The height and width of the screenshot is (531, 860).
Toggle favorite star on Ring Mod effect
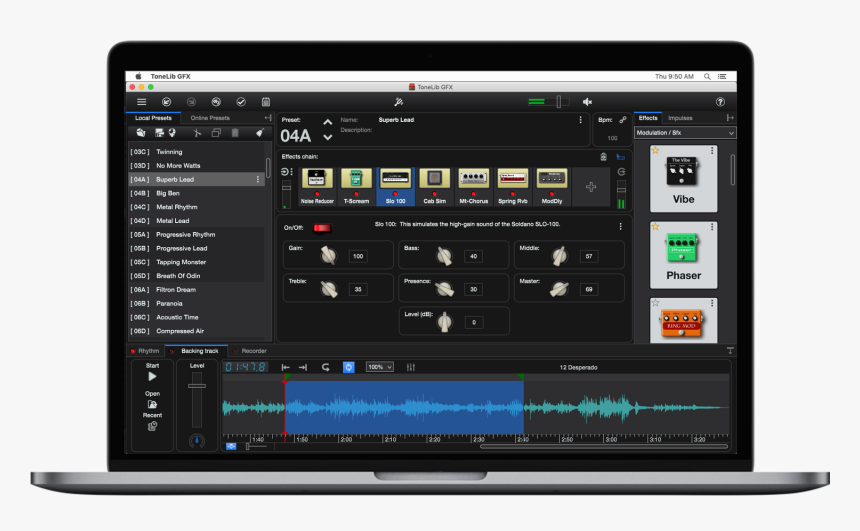coord(655,303)
